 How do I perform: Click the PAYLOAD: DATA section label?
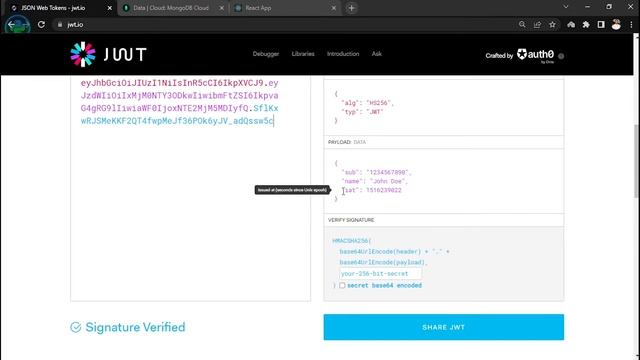coord(347,142)
